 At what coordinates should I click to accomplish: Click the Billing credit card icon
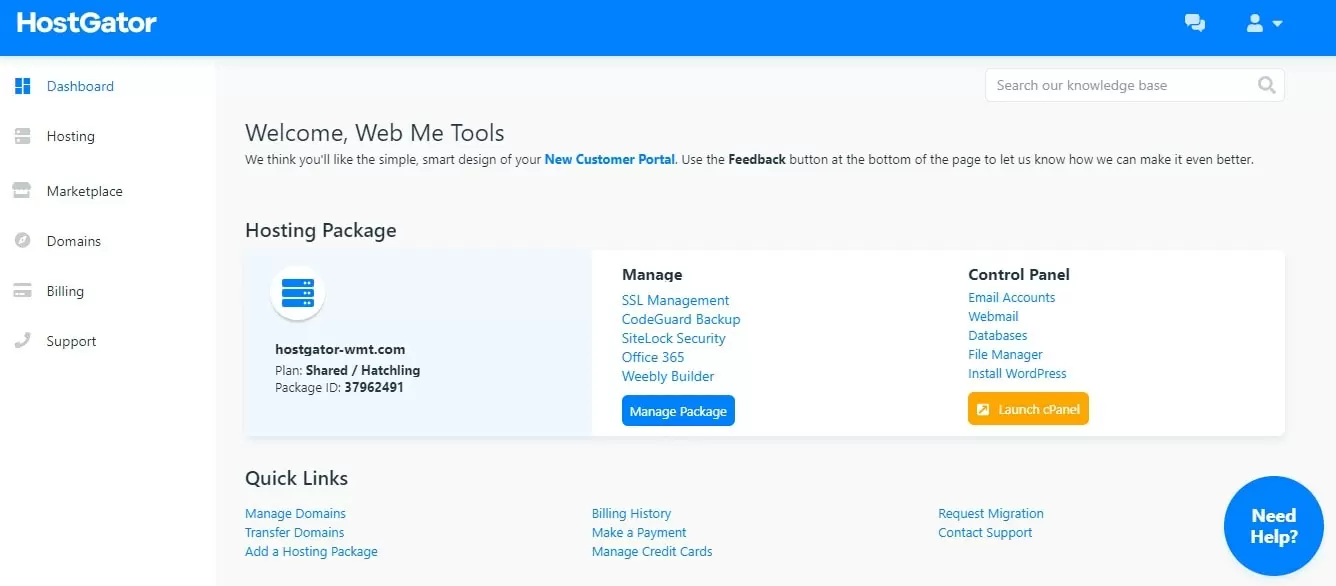(x=22, y=290)
